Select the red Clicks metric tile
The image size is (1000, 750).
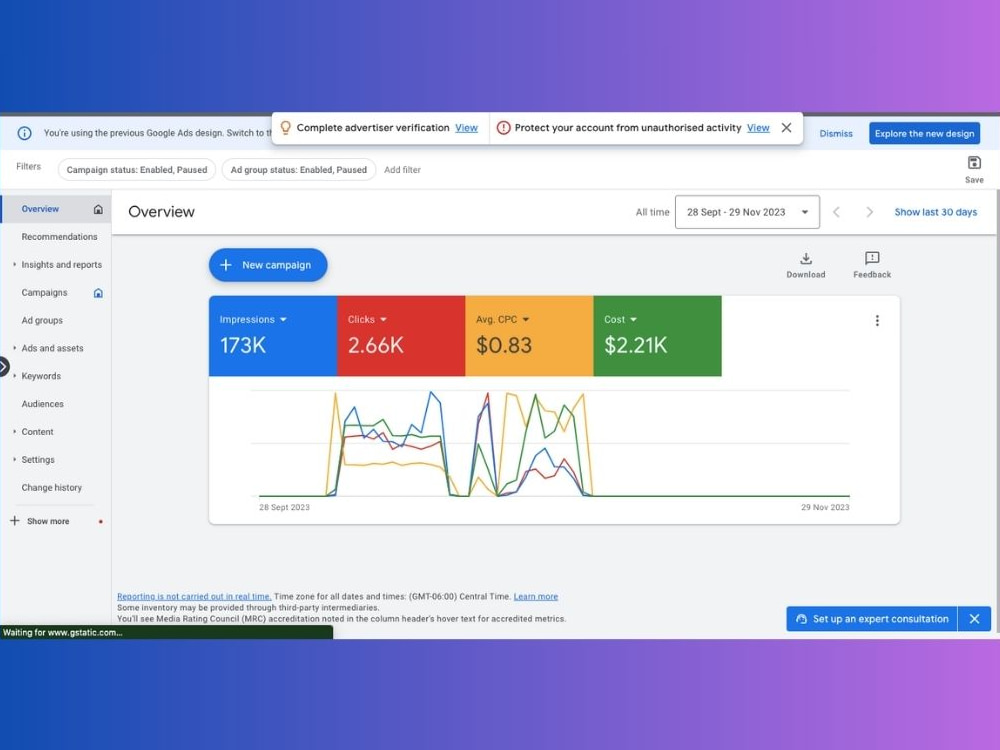click(401, 335)
